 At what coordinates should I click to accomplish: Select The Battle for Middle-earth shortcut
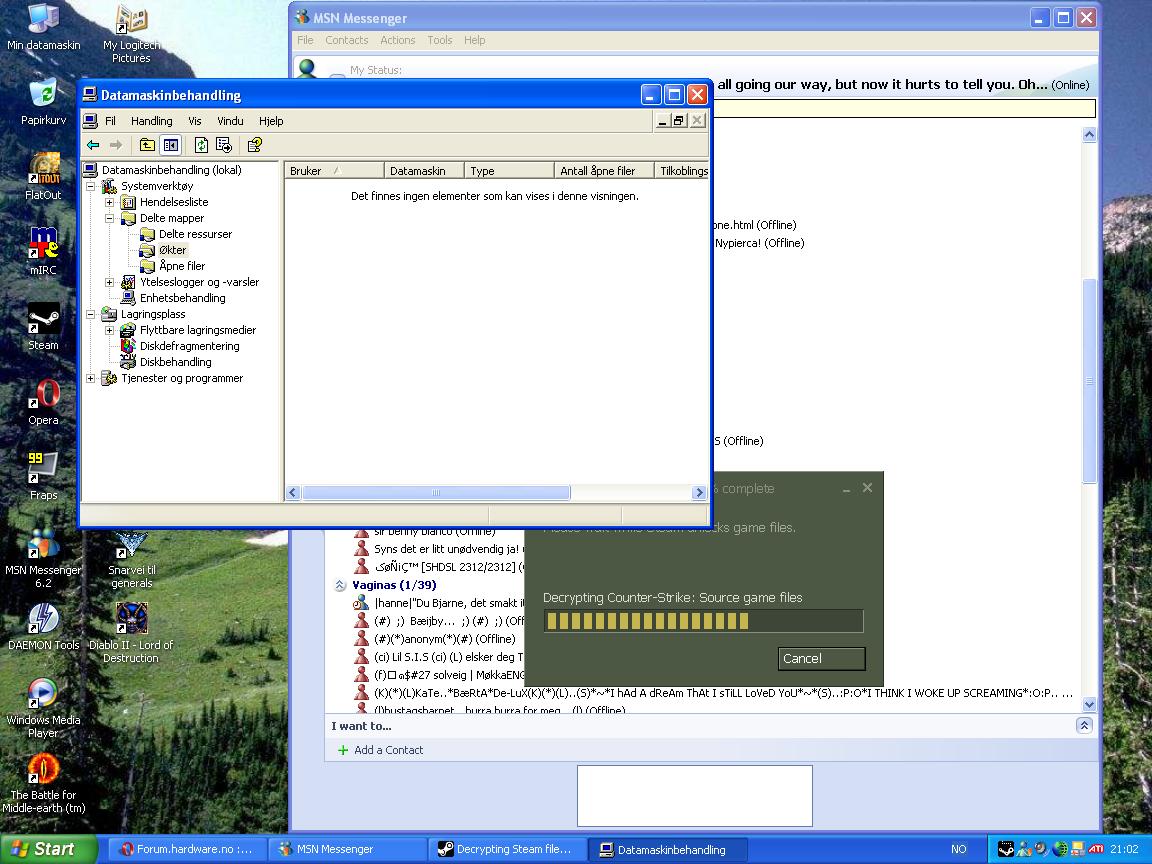click(x=43, y=783)
